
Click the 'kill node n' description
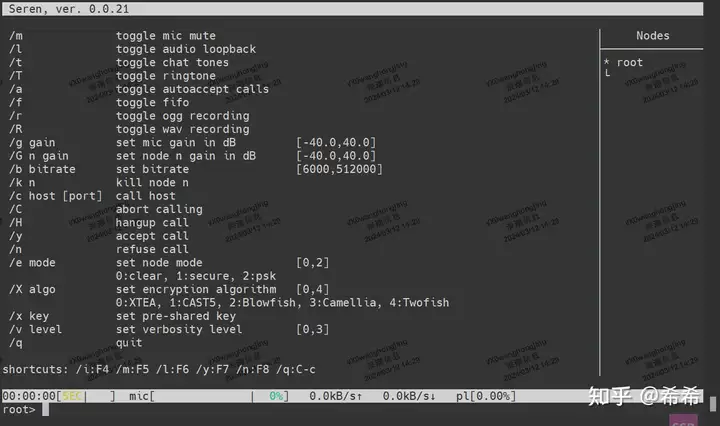[x=152, y=183]
